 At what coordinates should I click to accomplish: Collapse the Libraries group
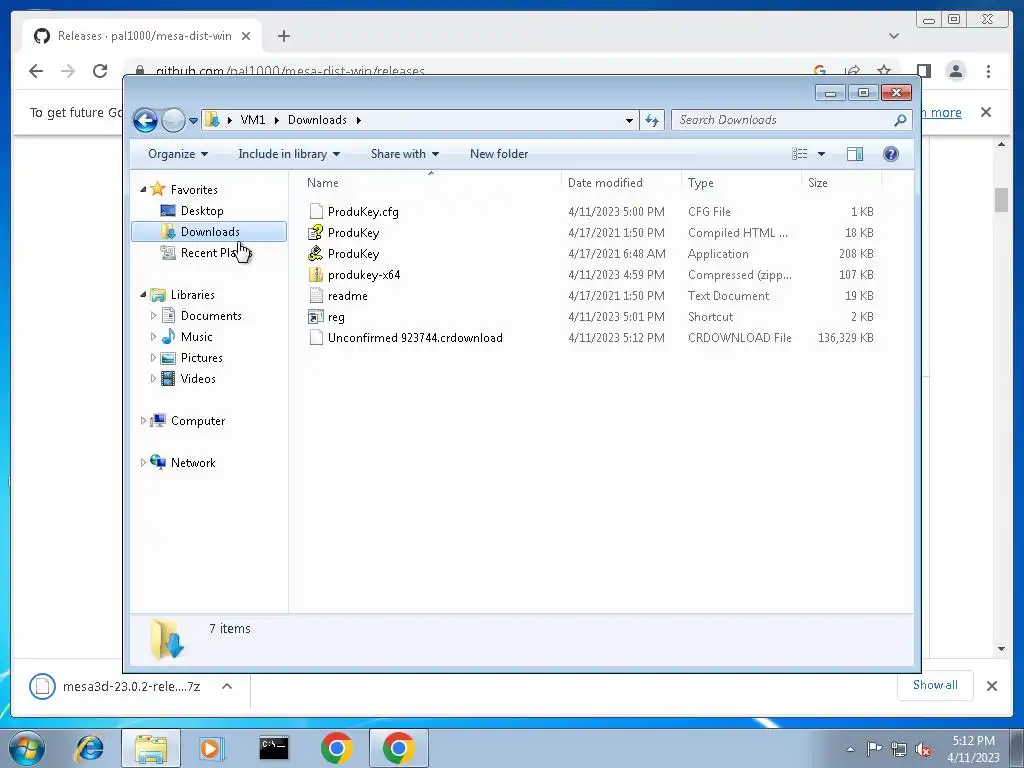[143, 295]
